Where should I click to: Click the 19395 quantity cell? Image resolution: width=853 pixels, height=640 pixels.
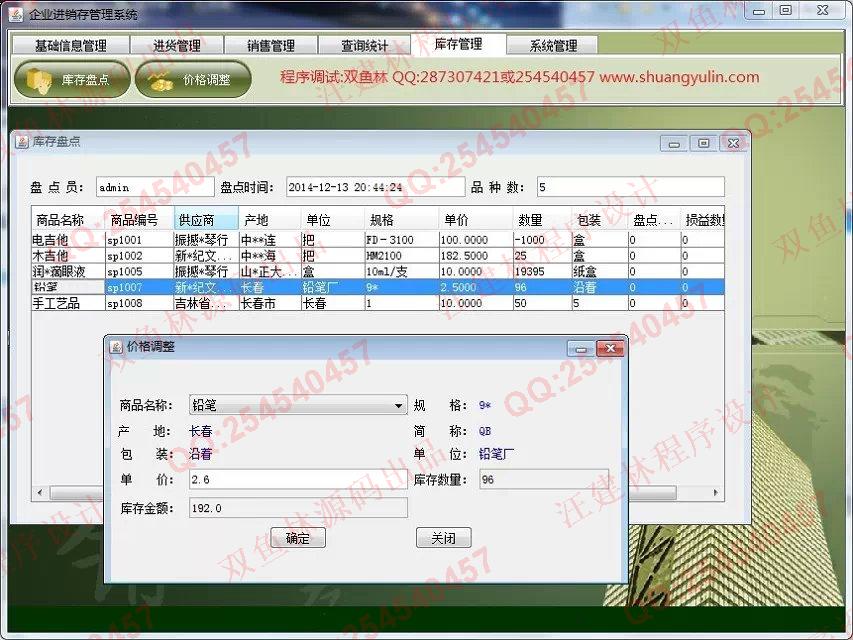[x=542, y=272]
